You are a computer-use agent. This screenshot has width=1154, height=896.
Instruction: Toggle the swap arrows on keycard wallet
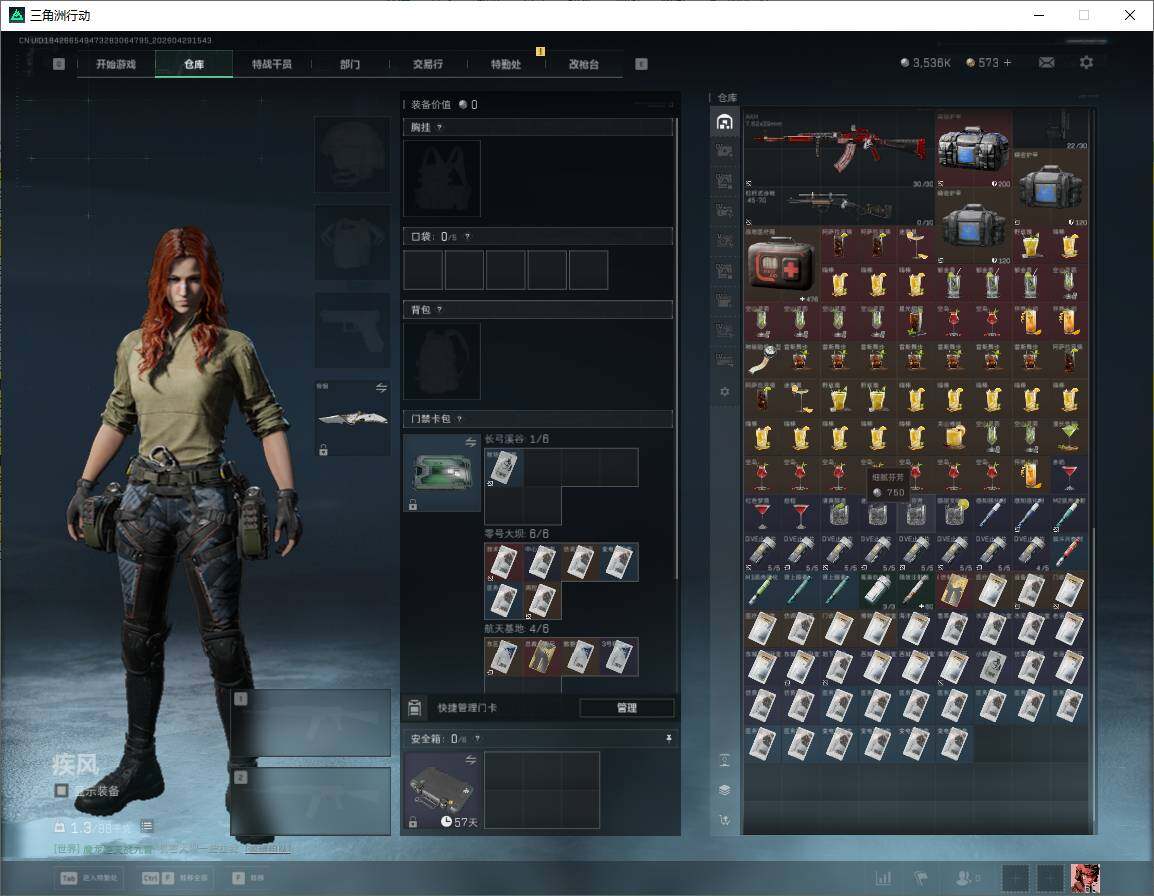click(x=471, y=442)
